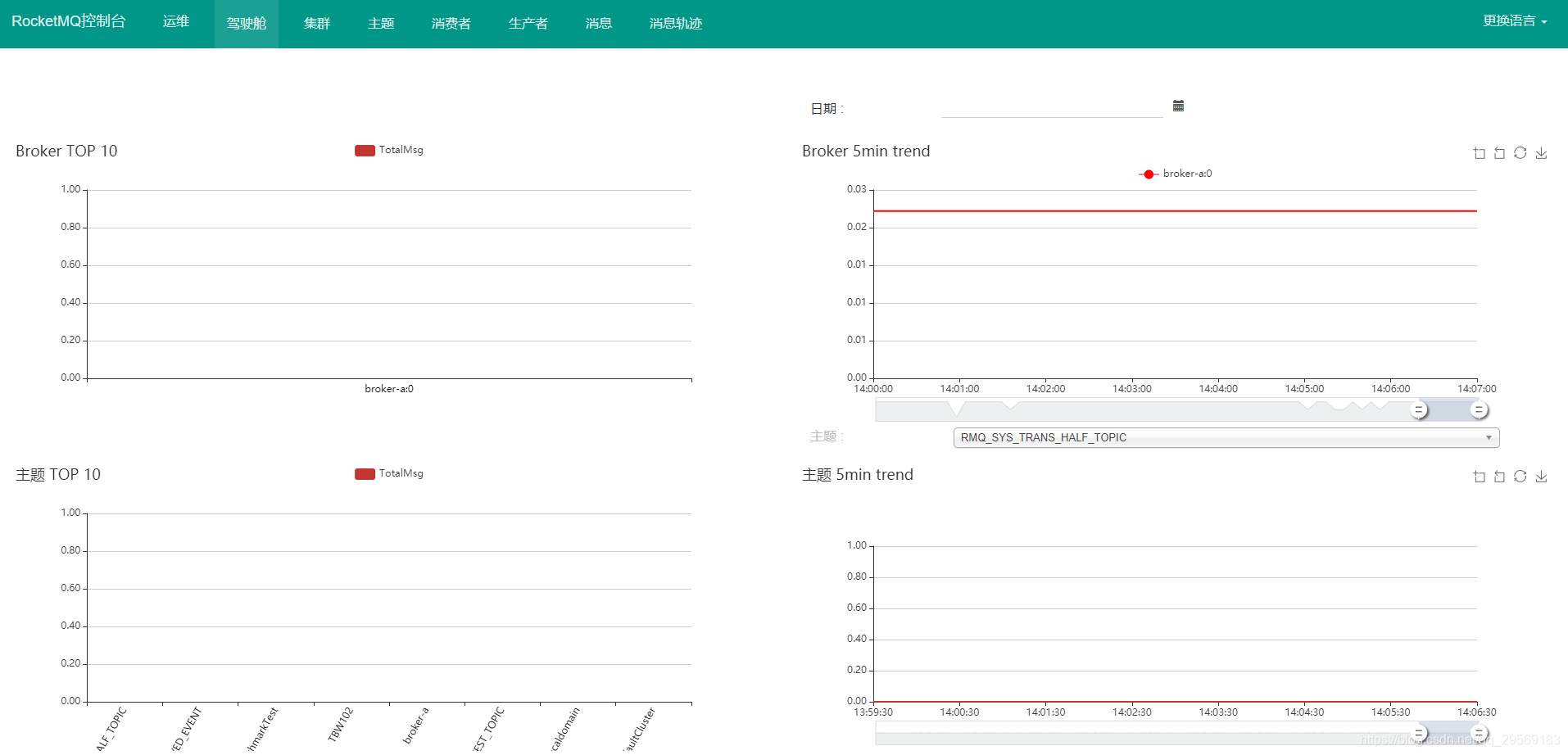Screen dimensions: 1568x755
Task: Toggle the TotalMsg legend on 主题 TOP 10
Action: click(x=388, y=473)
